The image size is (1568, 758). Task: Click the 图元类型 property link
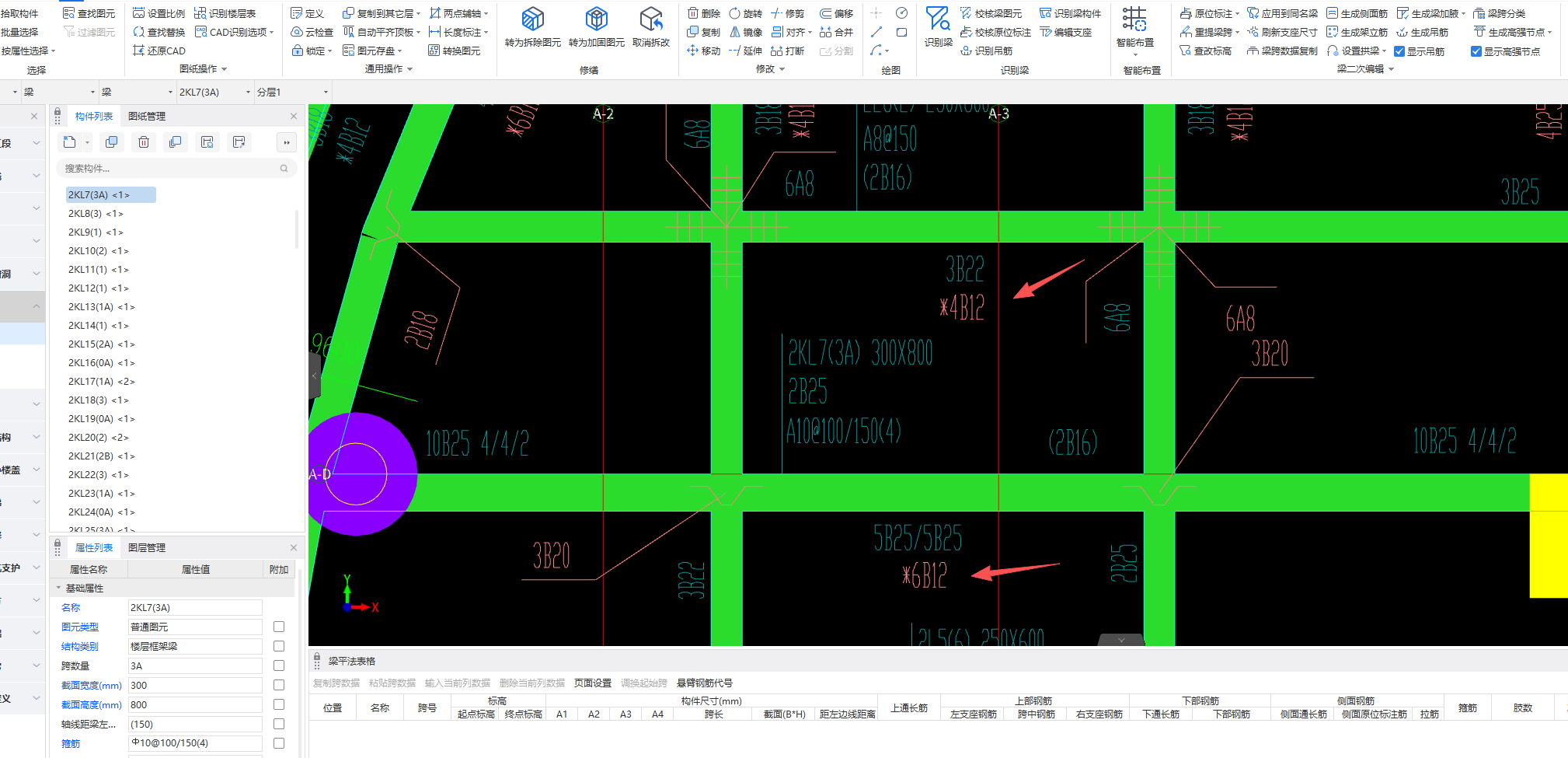pos(80,627)
